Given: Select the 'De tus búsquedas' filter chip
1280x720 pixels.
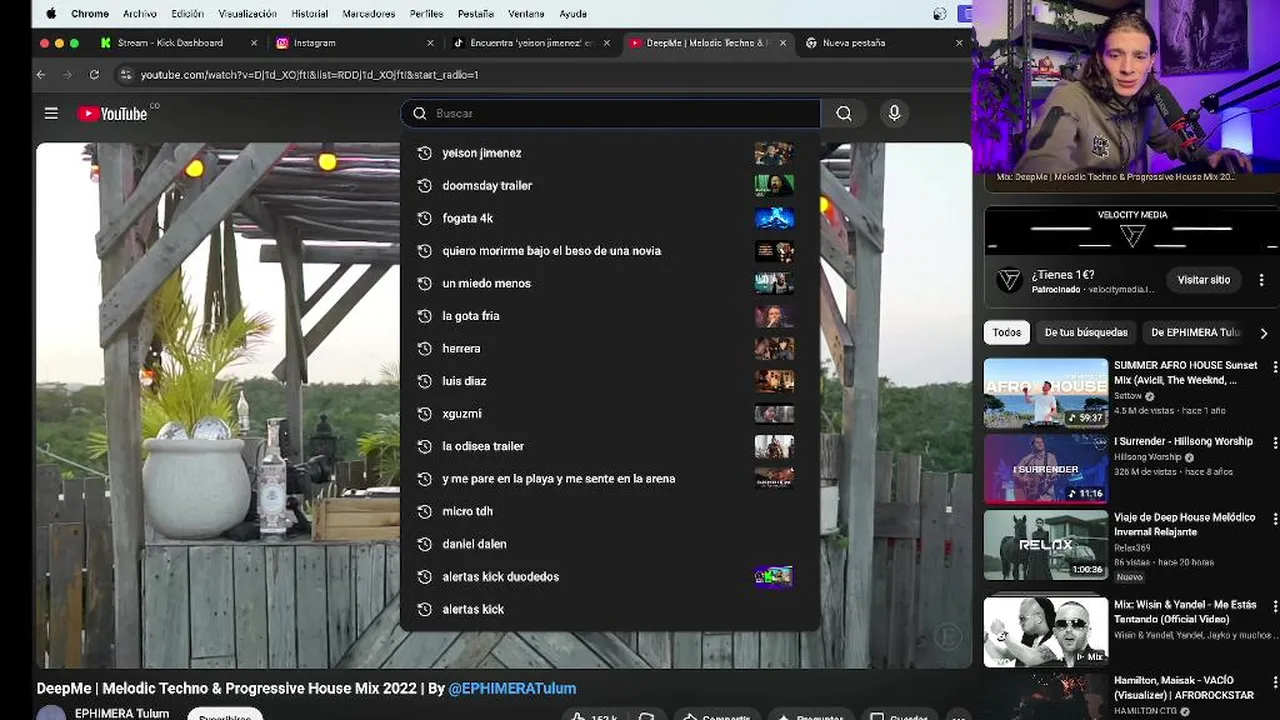Looking at the screenshot, I should [x=1086, y=332].
